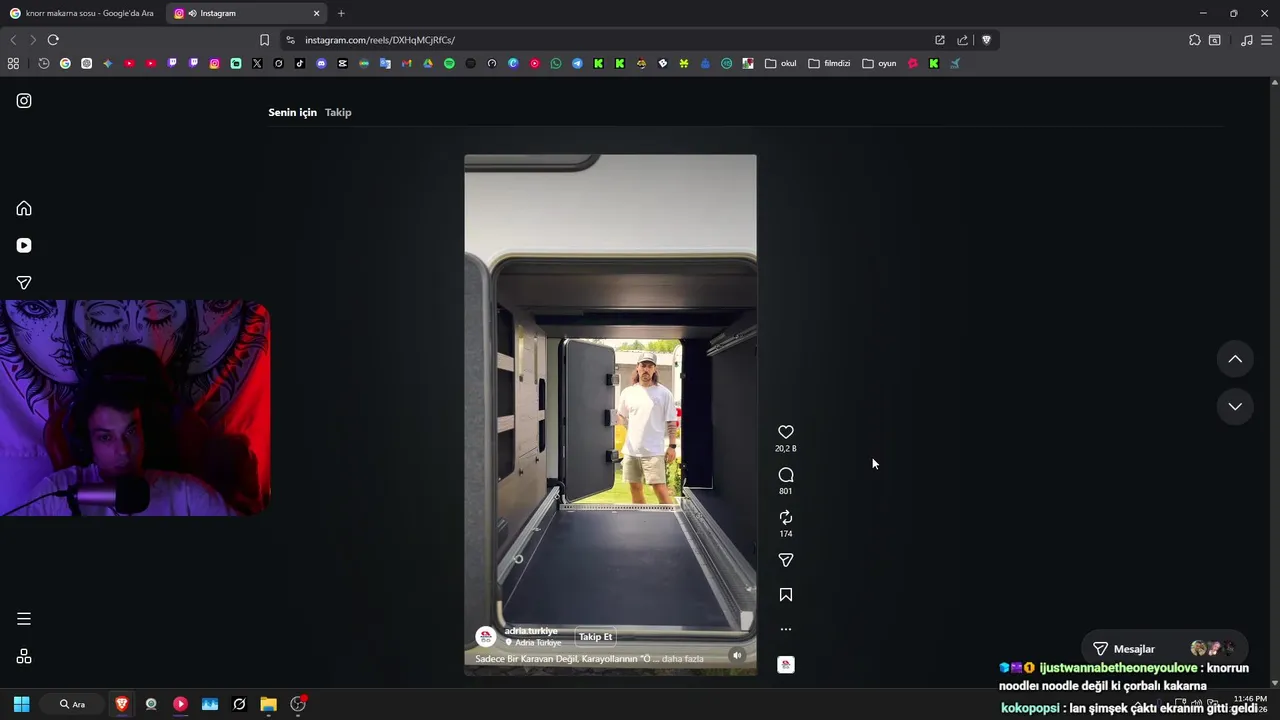Open the Discord bookmark

click(x=321, y=63)
